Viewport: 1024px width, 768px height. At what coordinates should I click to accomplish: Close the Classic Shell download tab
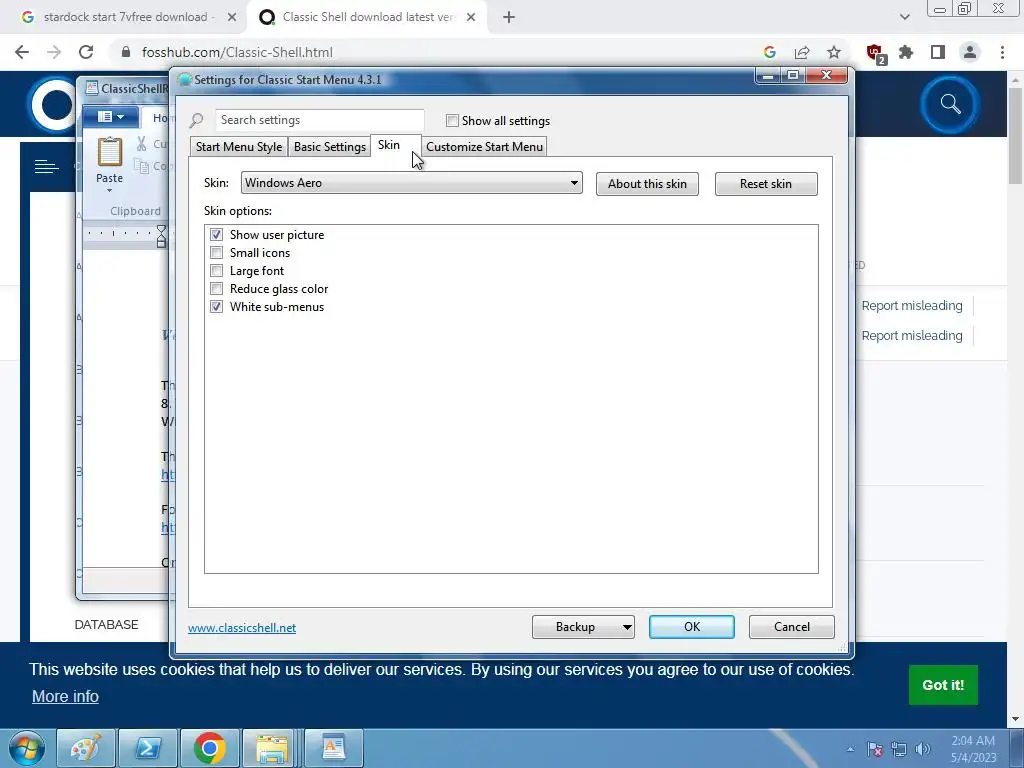point(471,18)
